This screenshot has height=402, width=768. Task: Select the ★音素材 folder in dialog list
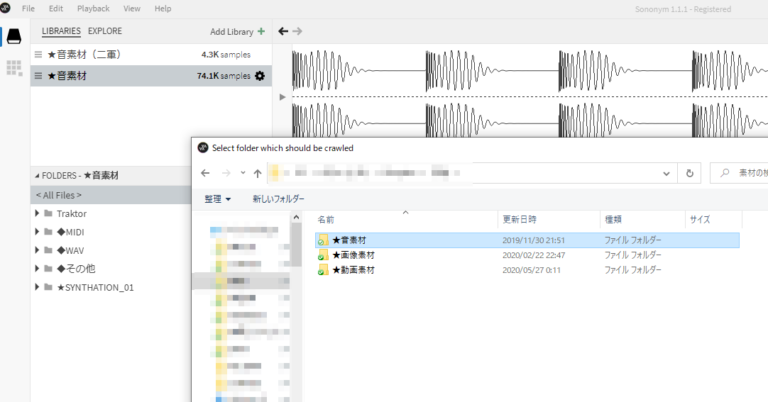pyautogui.click(x=527, y=240)
